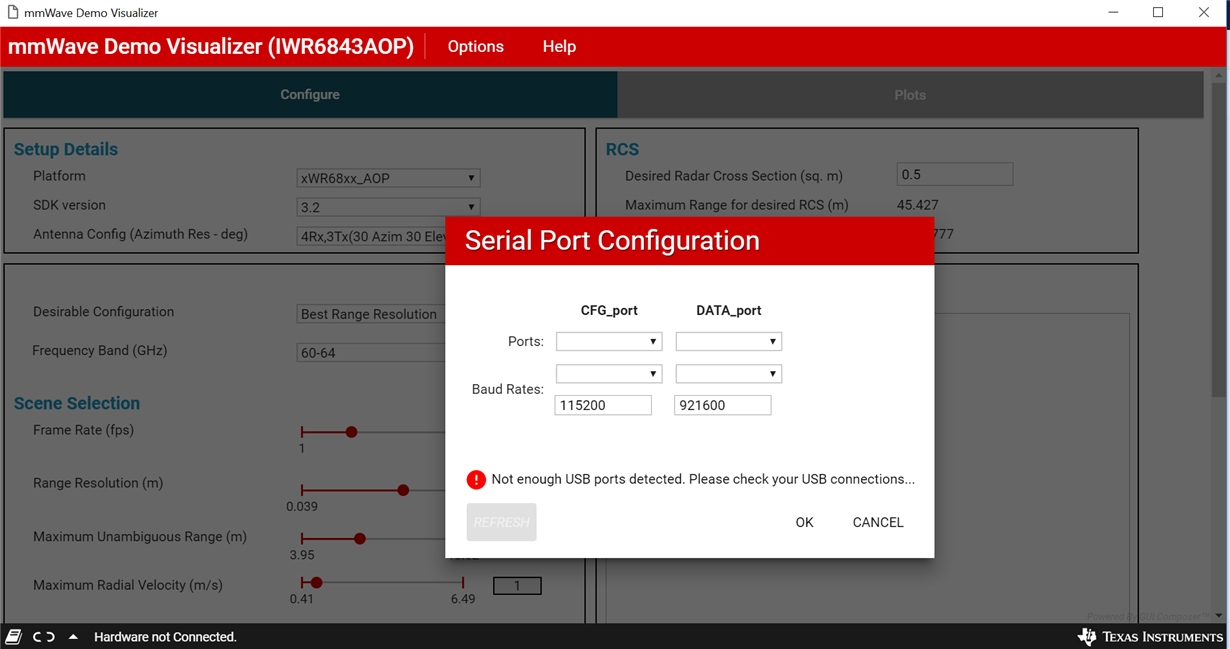Open the CFG_port Ports dropdown
Image resolution: width=1230 pixels, height=649 pixels.
[609, 342]
